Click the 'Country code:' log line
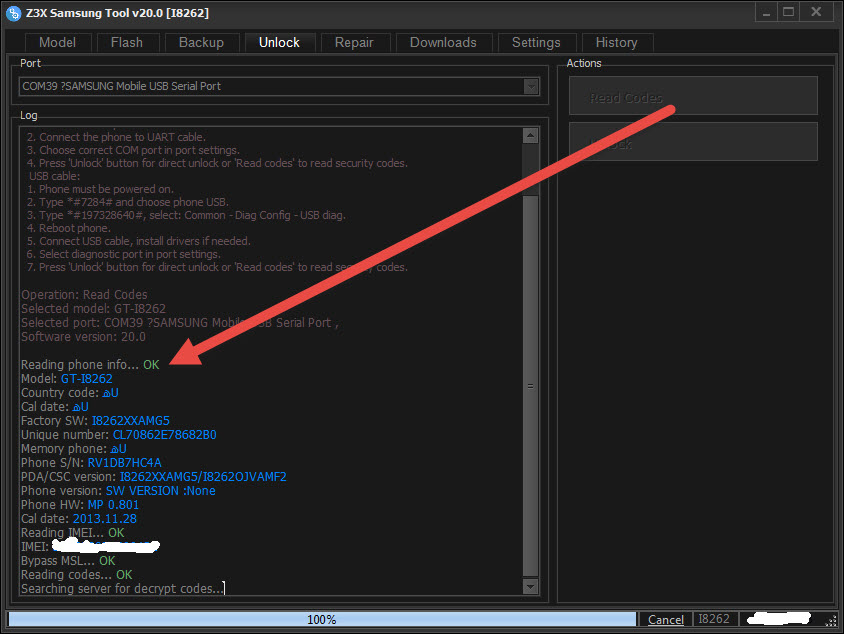 [70, 393]
